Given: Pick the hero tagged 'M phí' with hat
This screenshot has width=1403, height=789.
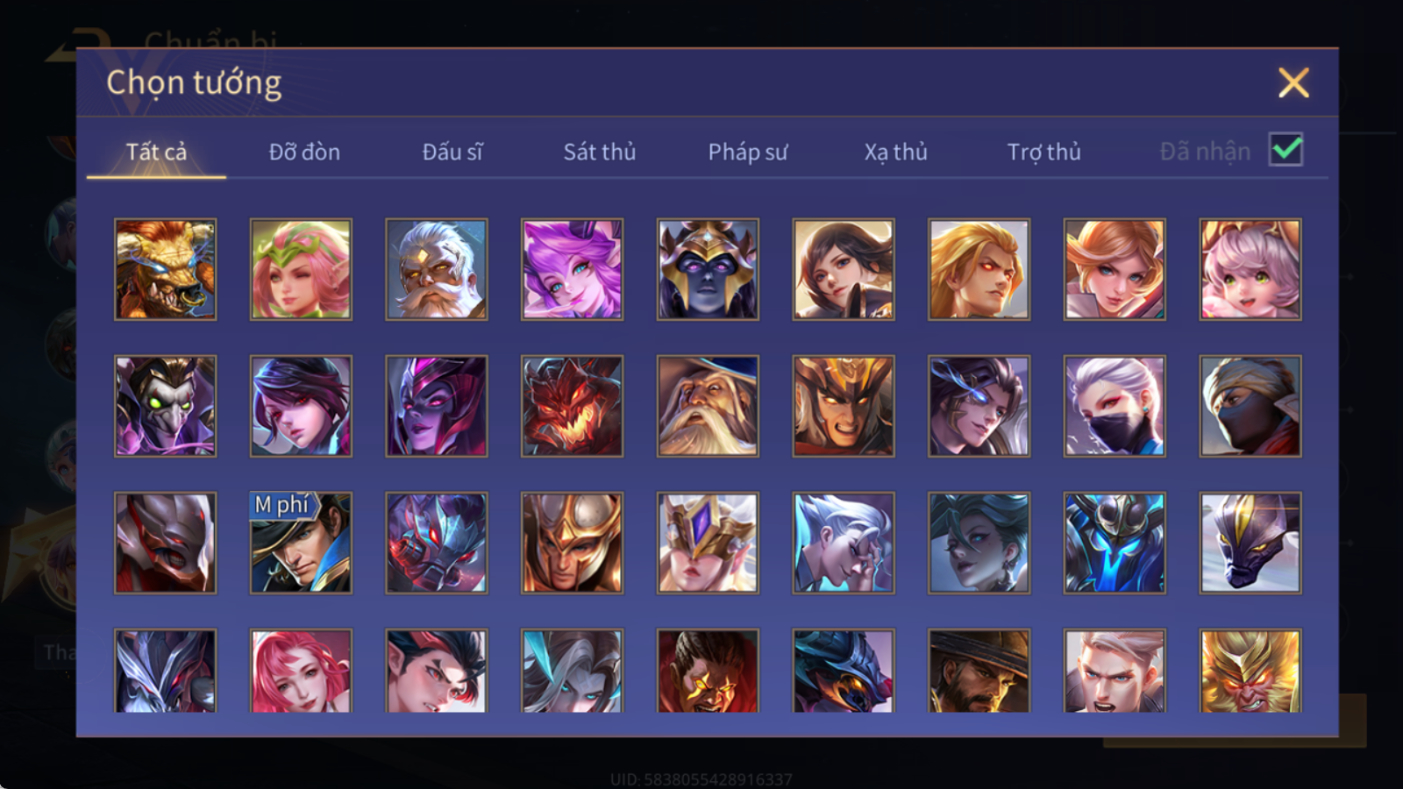Looking at the screenshot, I should (301, 543).
